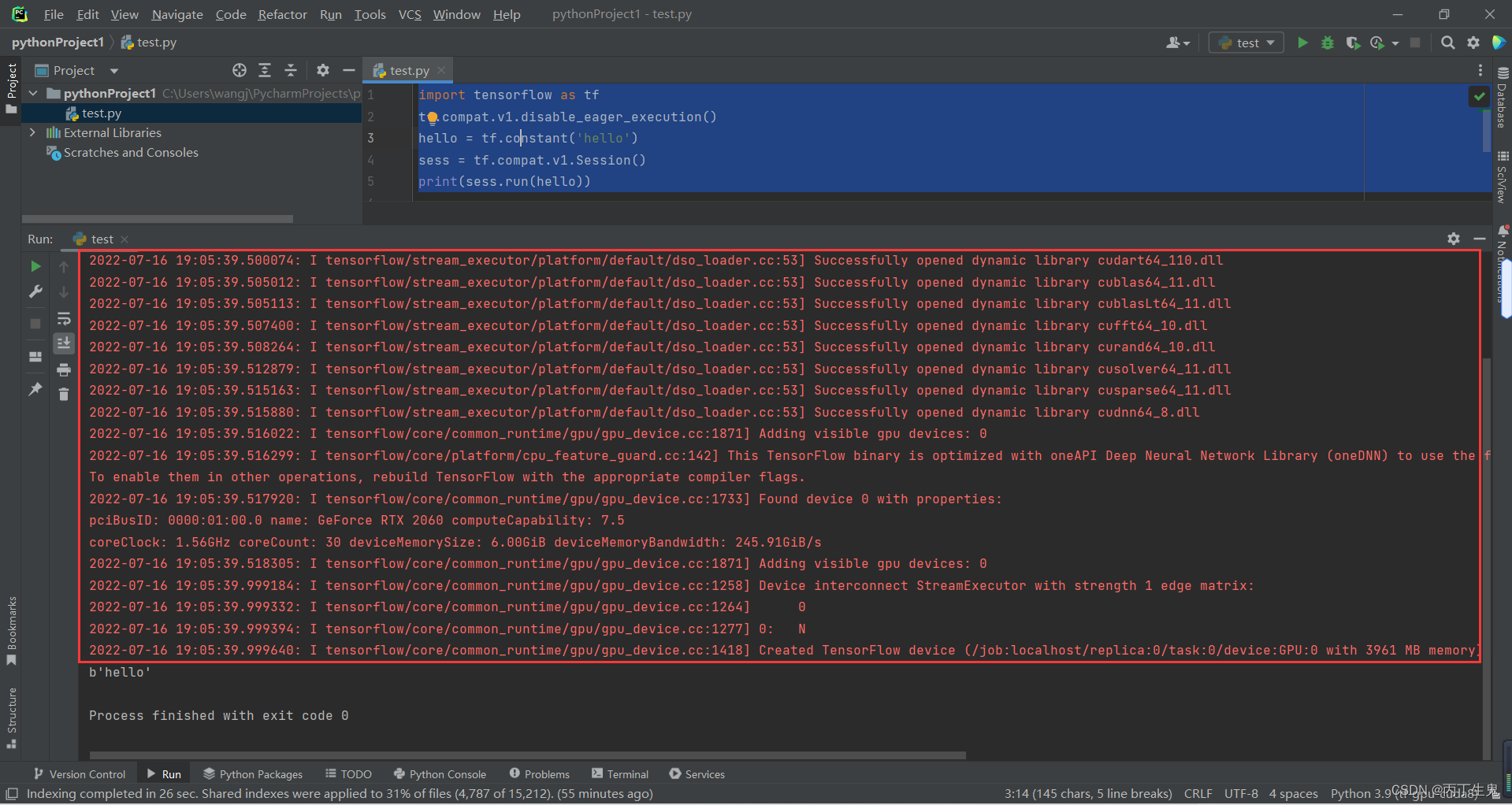Open the Services tool window
This screenshot has width=1512, height=805.
coord(697,774)
